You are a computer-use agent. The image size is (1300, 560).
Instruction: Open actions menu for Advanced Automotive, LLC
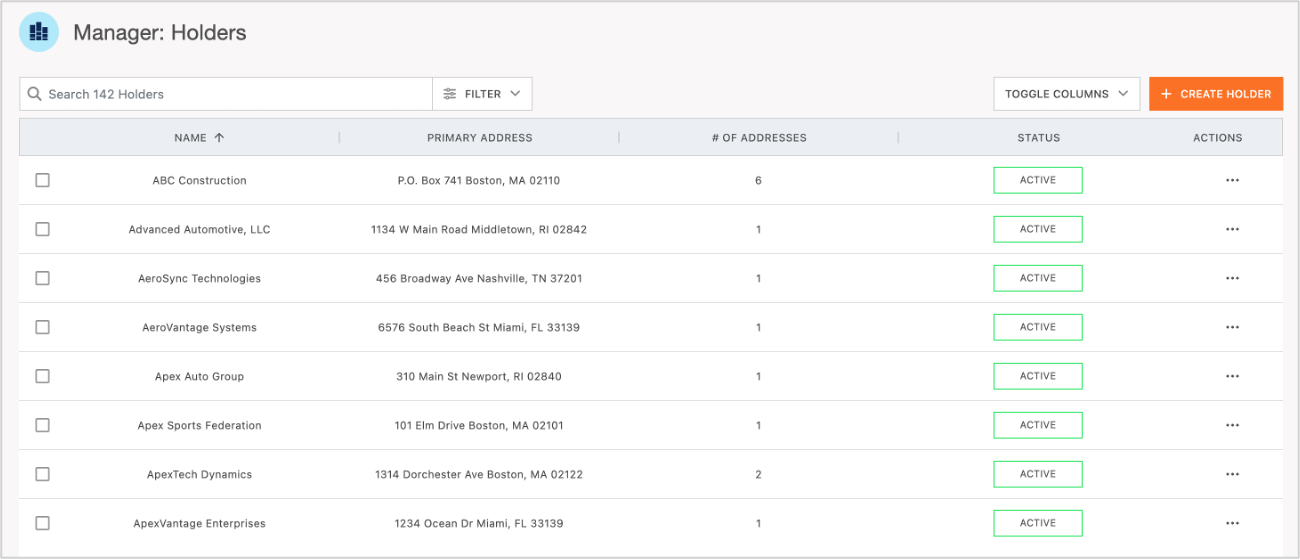(x=1232, y=229)
